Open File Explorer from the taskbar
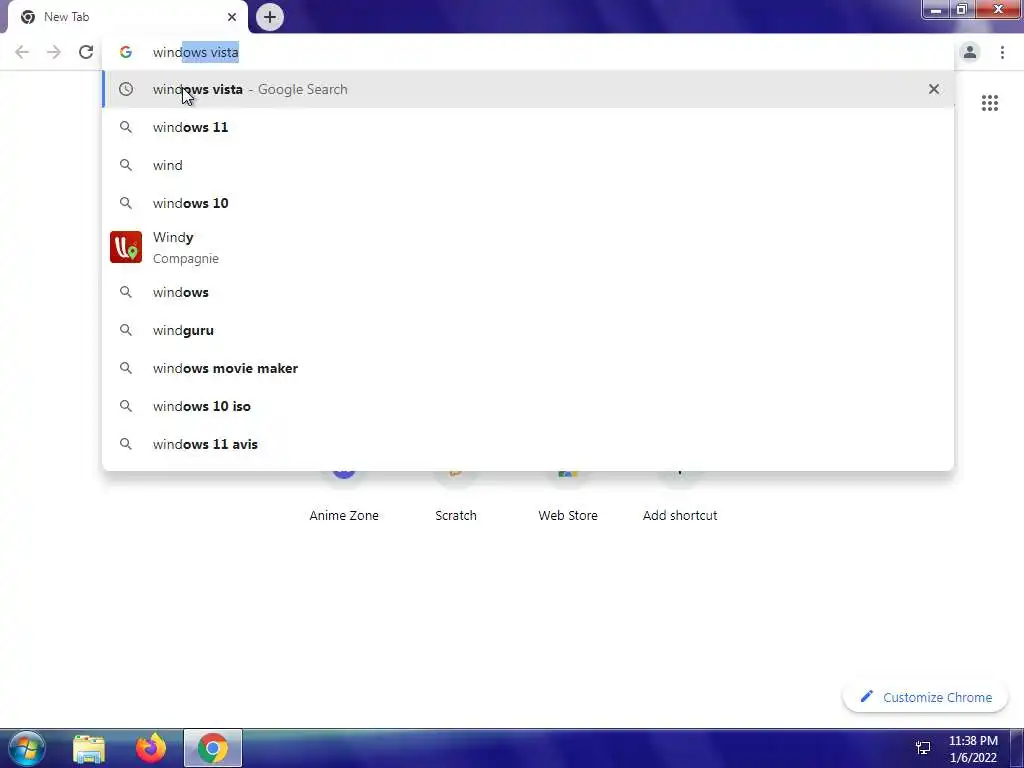This screenshot has height=768, width=1024. pyautogui.click(x=89, y=748)
